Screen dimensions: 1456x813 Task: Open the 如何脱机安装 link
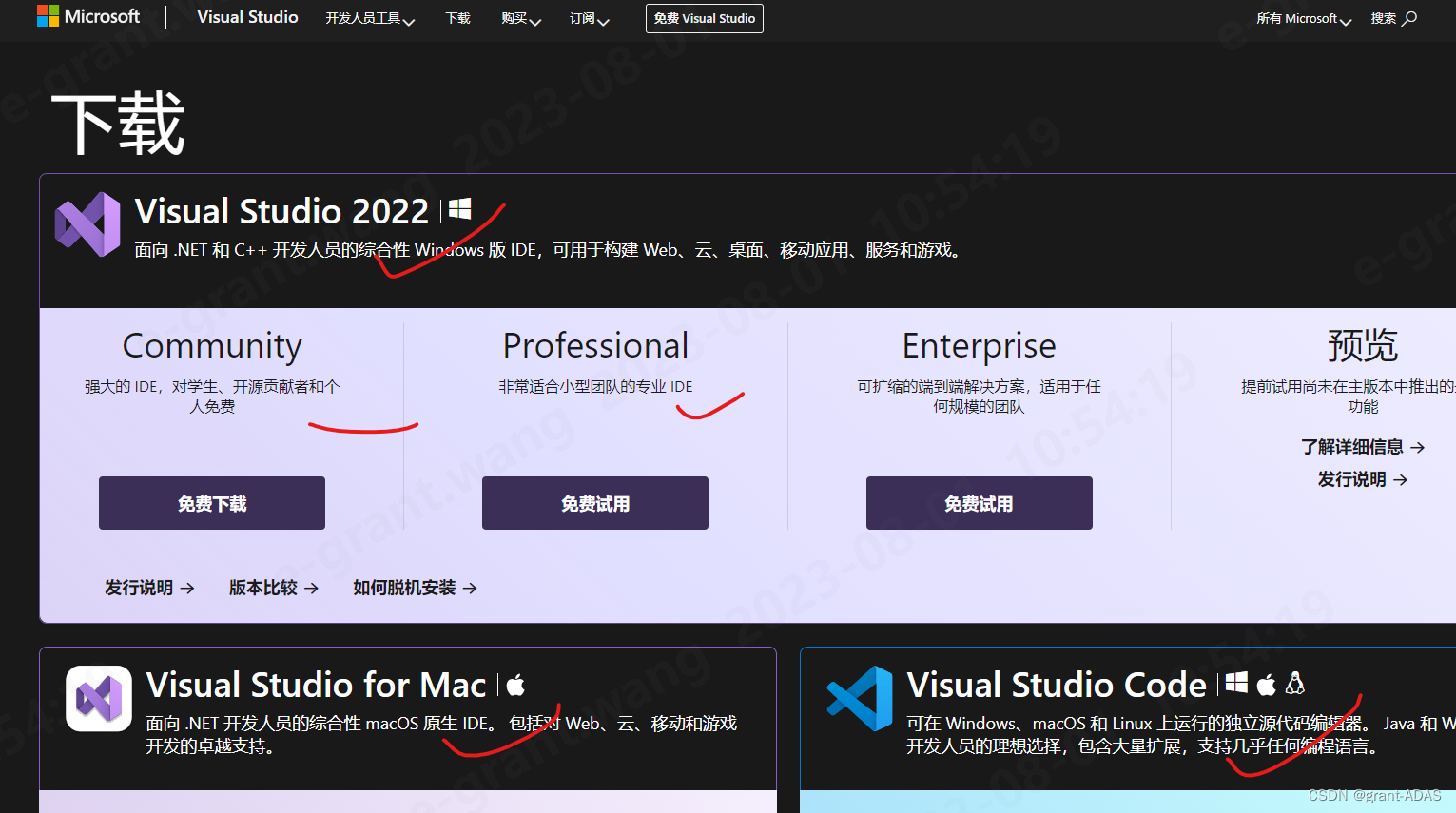(415, 588)
